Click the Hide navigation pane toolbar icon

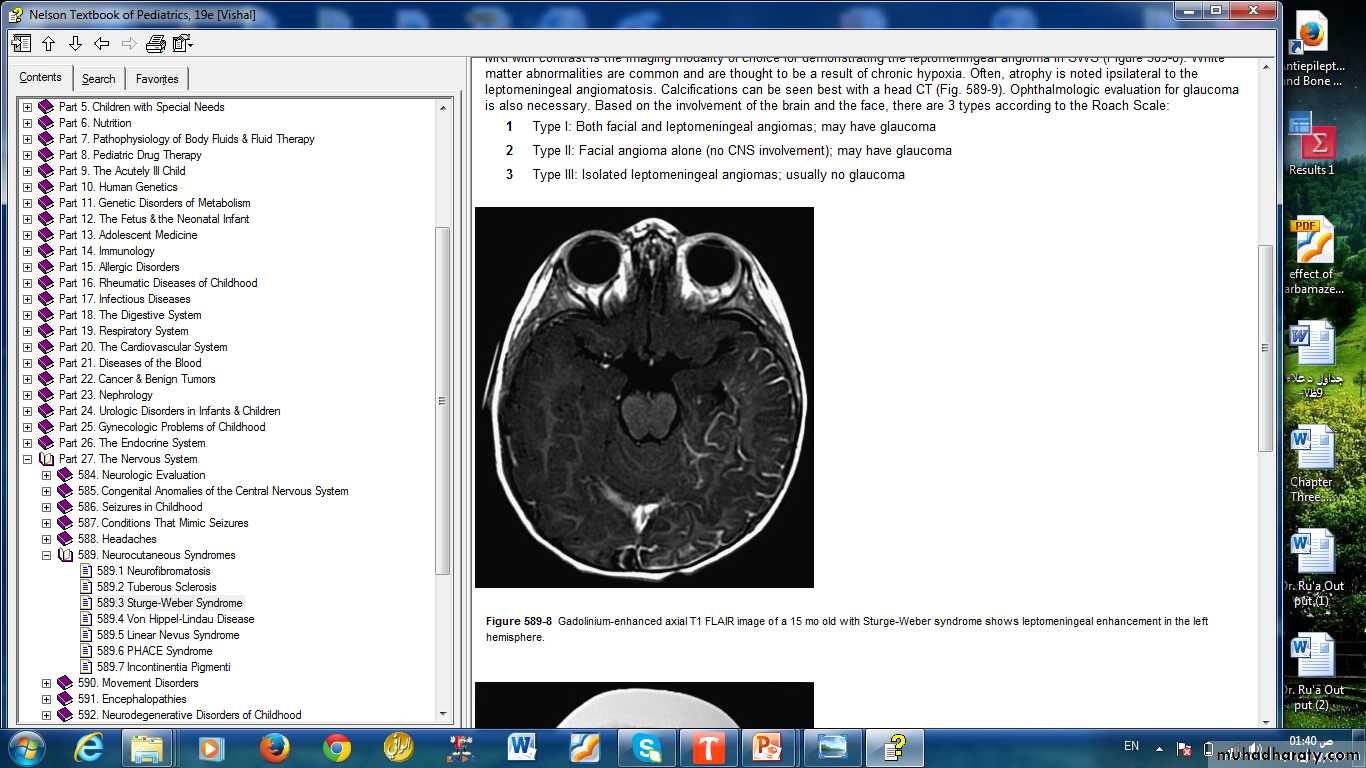[x=21, y=43]
